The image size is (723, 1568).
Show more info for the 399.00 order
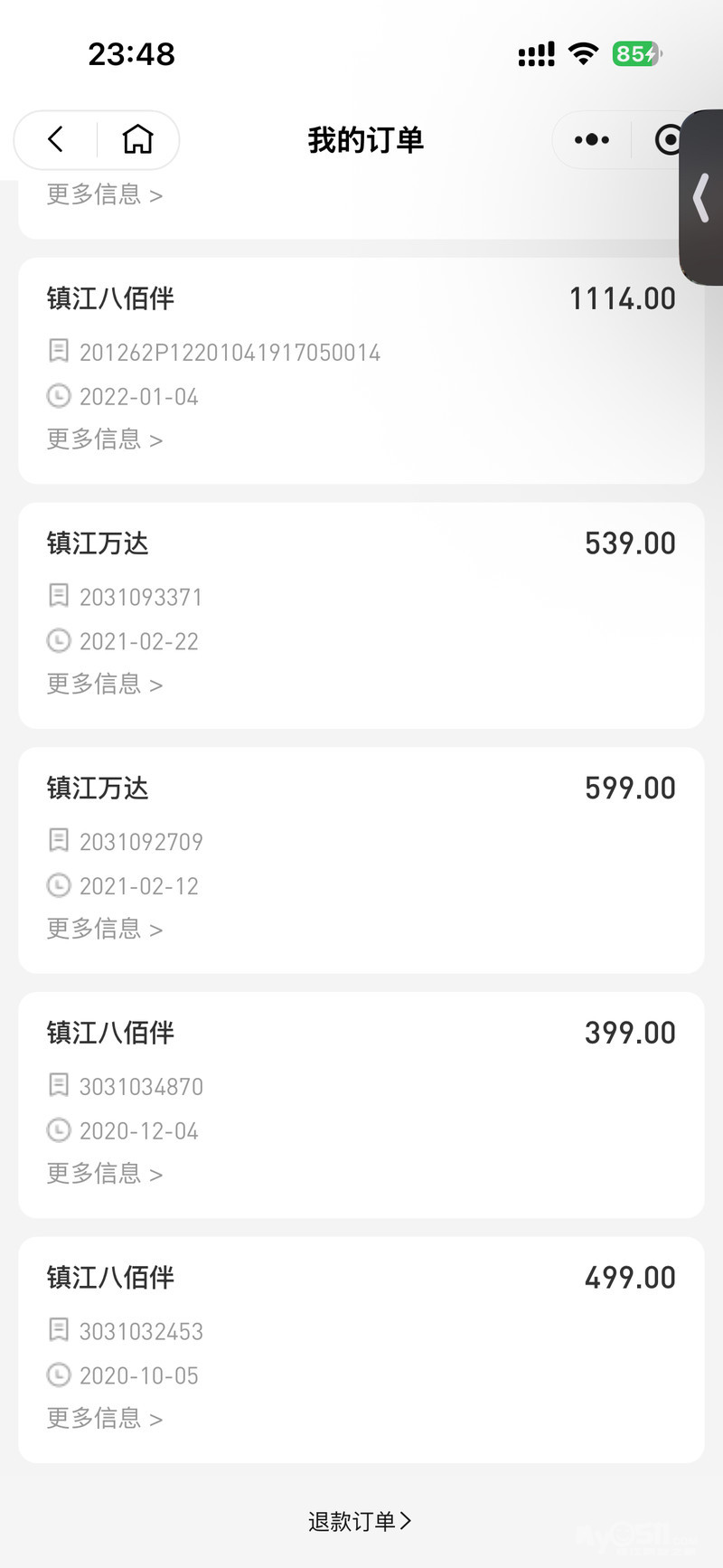point(105,1174)
